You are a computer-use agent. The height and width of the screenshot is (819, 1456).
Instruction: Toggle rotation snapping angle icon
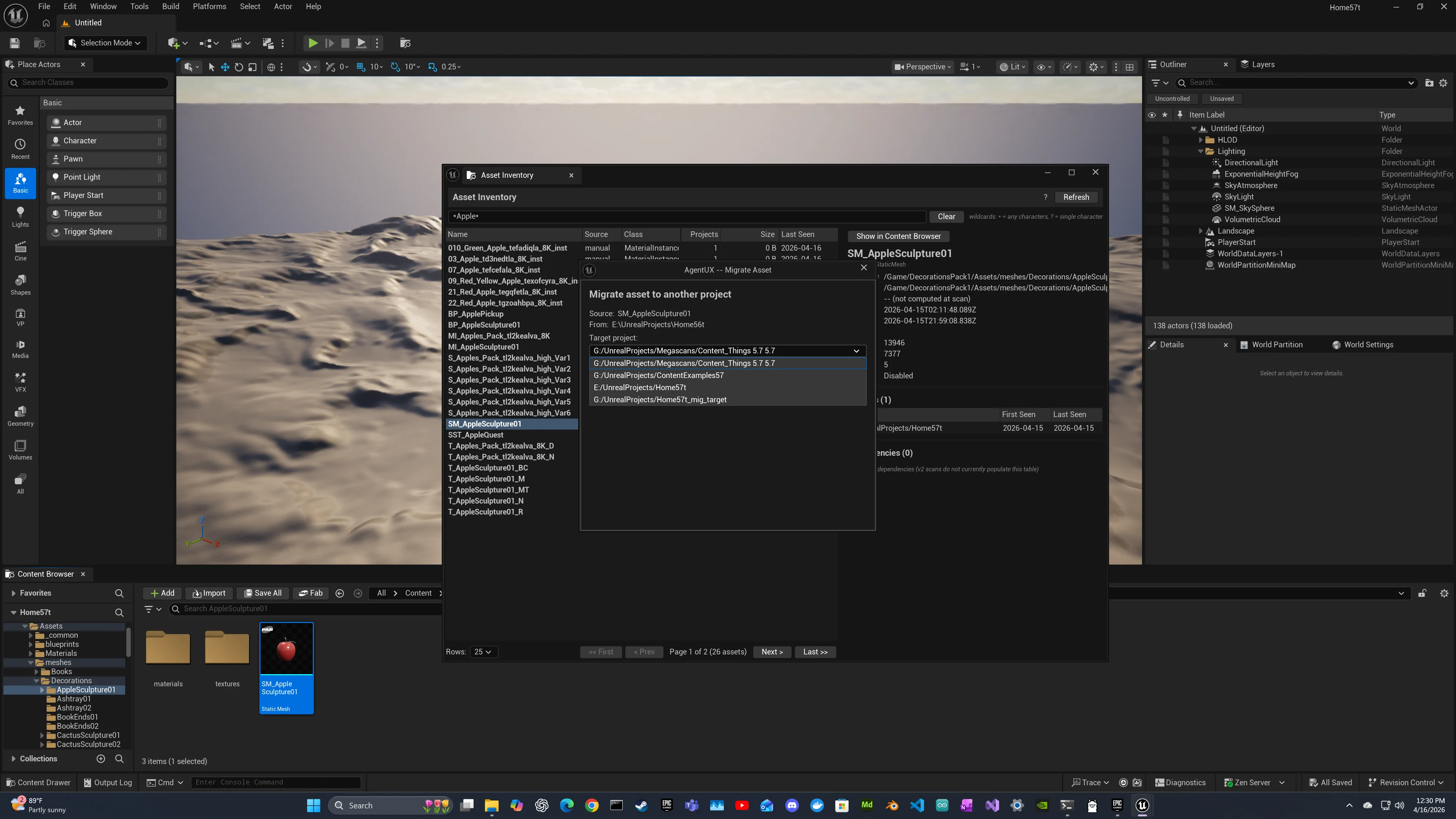pyautogui.click(x=395, y=67)
